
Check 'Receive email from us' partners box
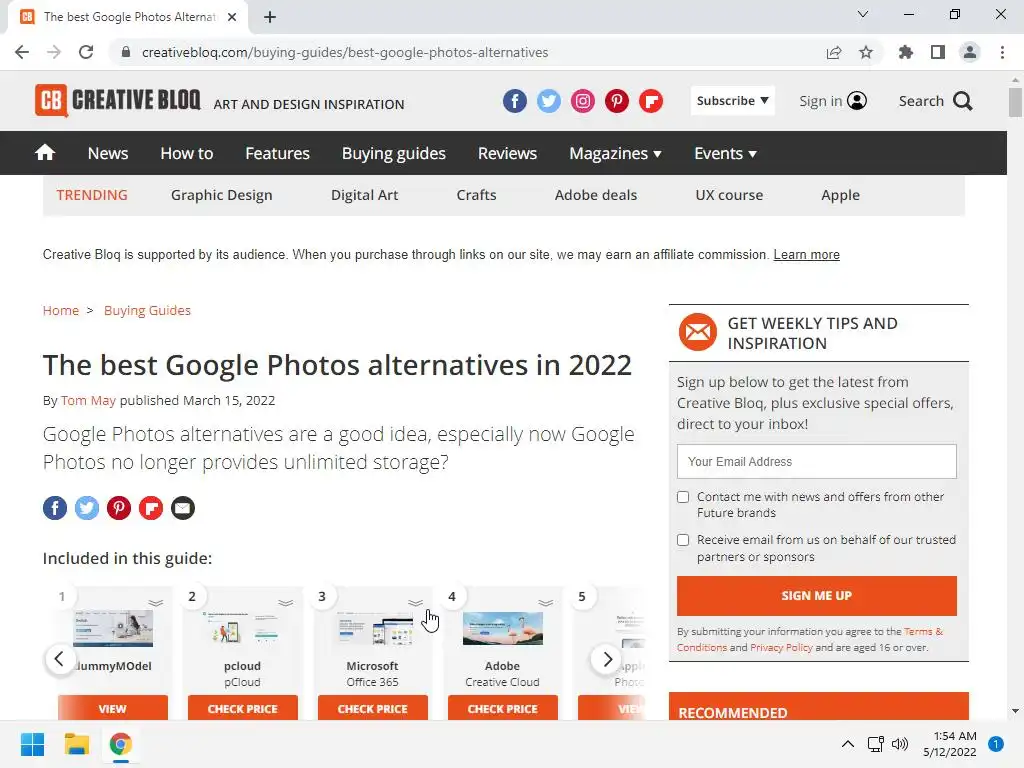point(683,540)
